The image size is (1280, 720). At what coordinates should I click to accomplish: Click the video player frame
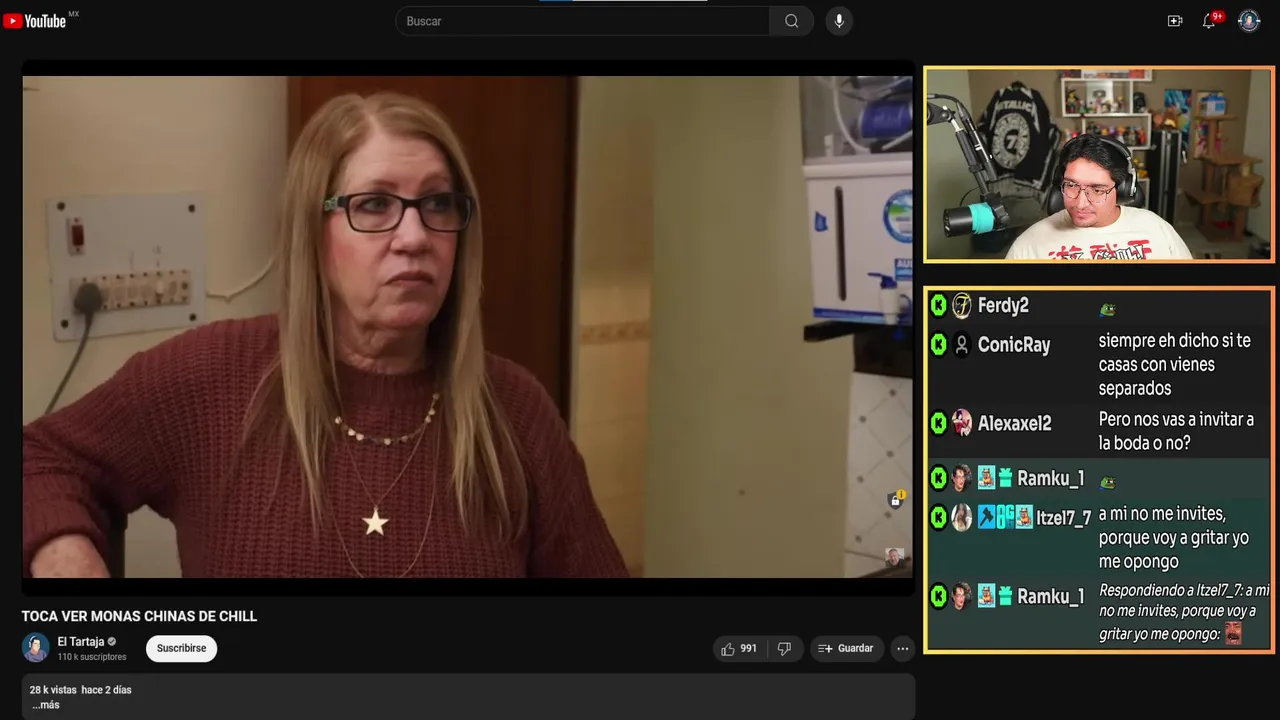point(468,327)
